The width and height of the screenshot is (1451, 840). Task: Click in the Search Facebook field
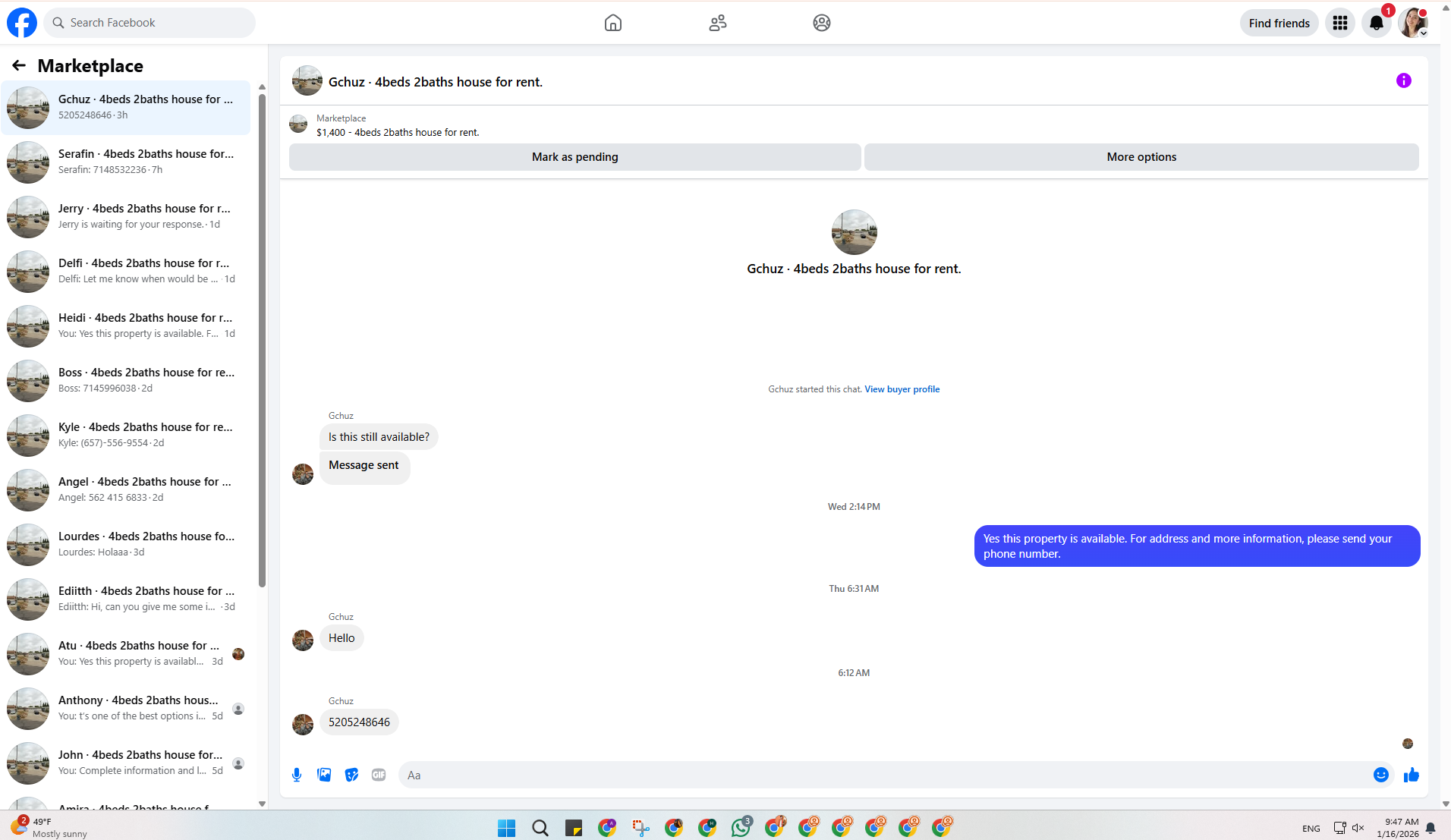click(150, 23)
